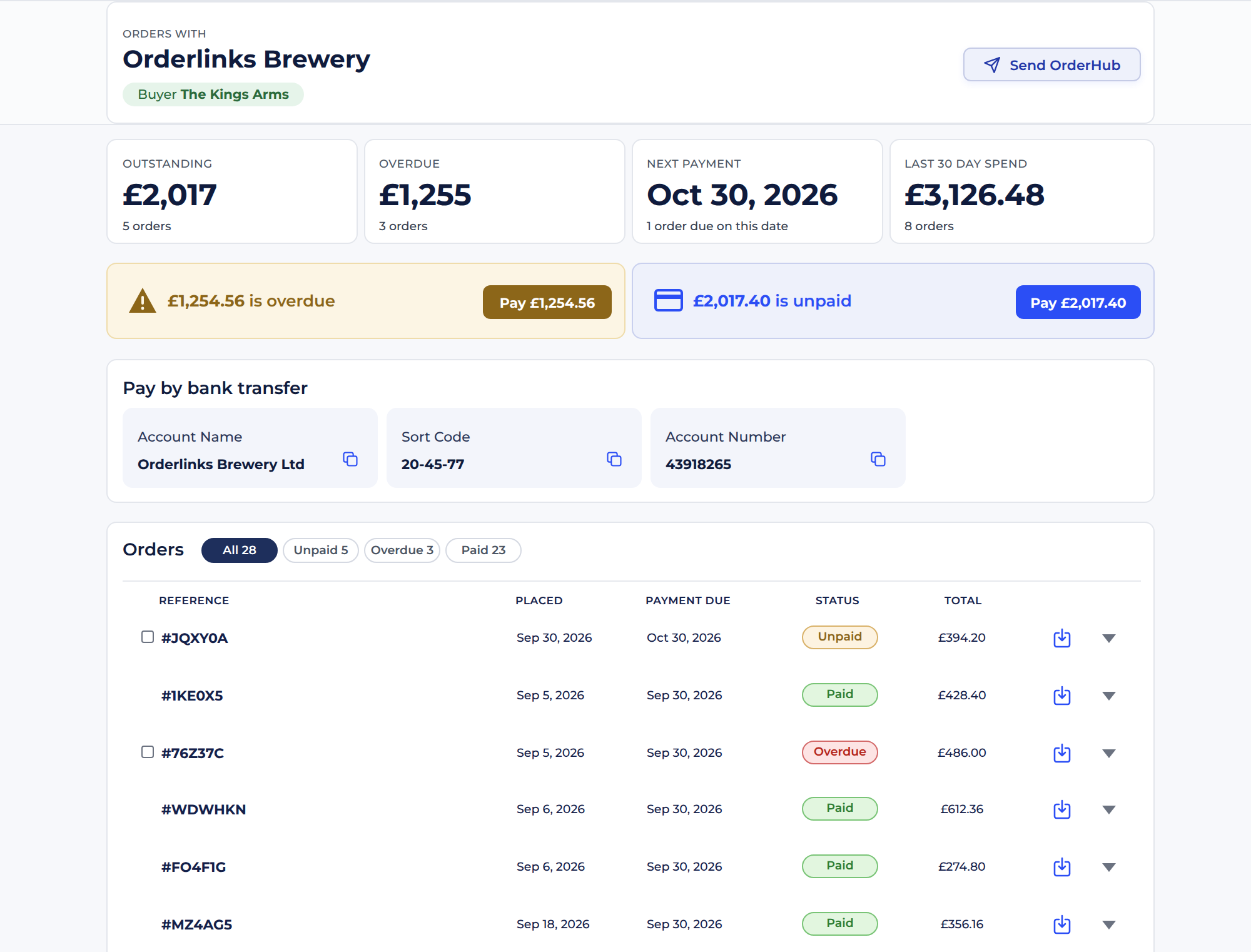Expand details of order #JQXY0A
Image resolution: width=1251 pixels, height=952 pixels.
pos(1109,638)
